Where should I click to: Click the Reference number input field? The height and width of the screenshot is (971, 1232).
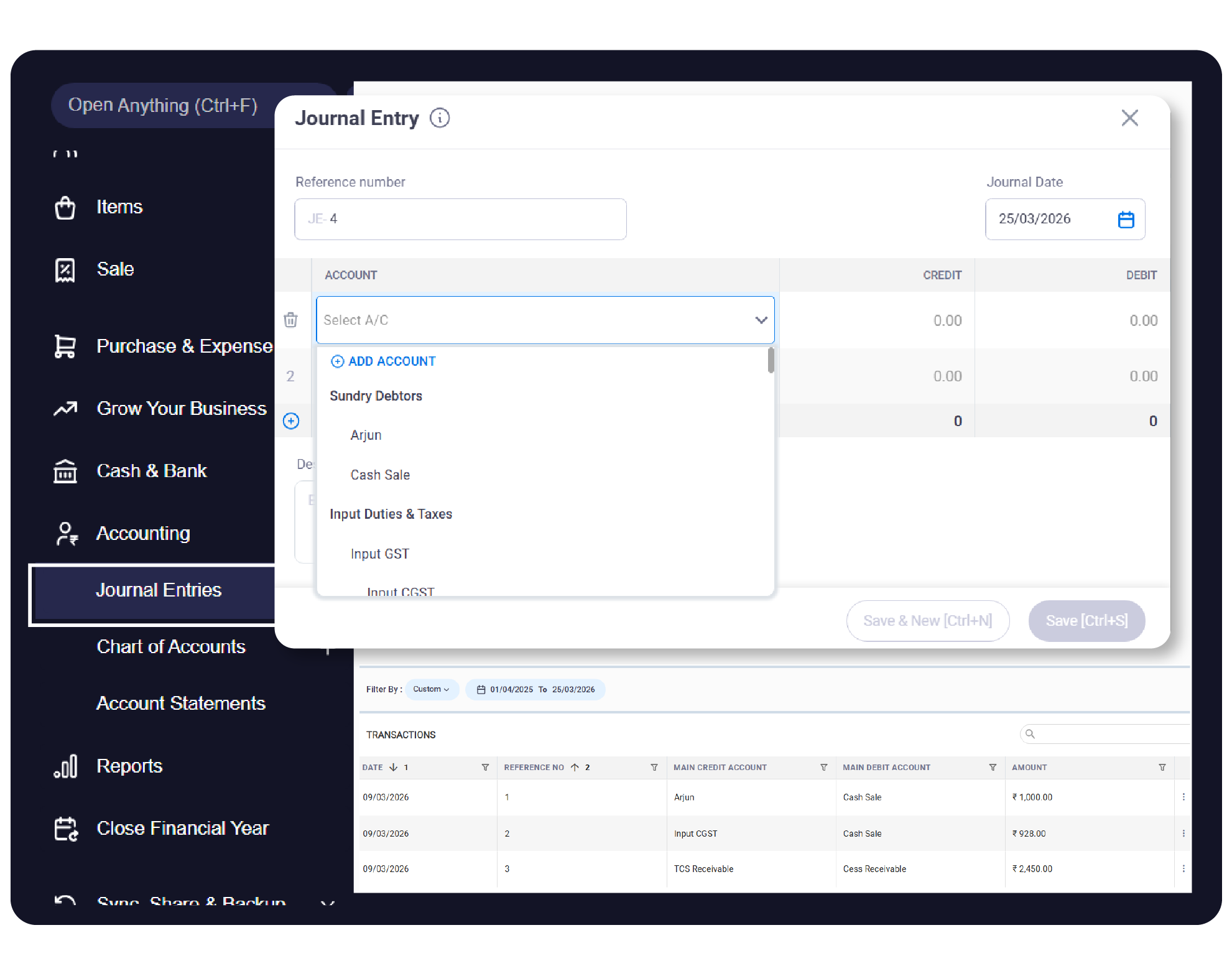pyautogui.click(x=460, y=219)
